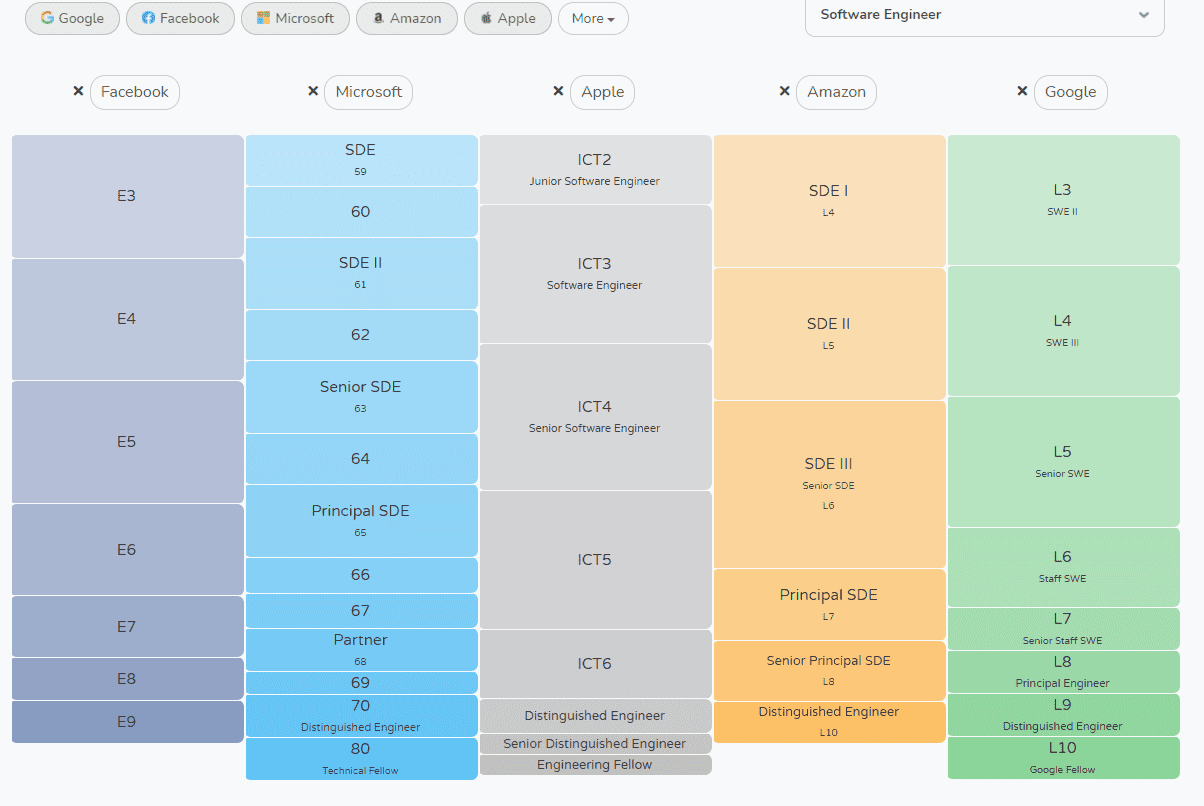The height and width of the screenshot is (806, 1204).
Task: Remove the Amazon column with its X
Action: point(785,90)
